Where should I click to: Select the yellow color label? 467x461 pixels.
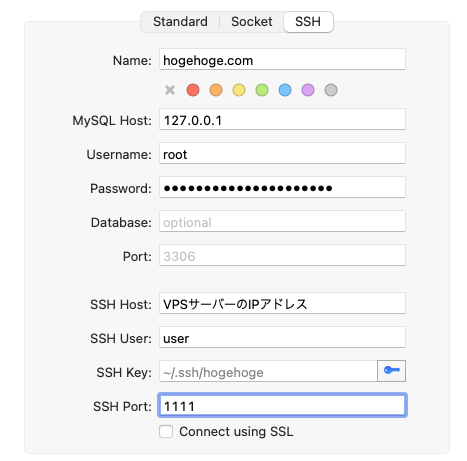[239, 90]
